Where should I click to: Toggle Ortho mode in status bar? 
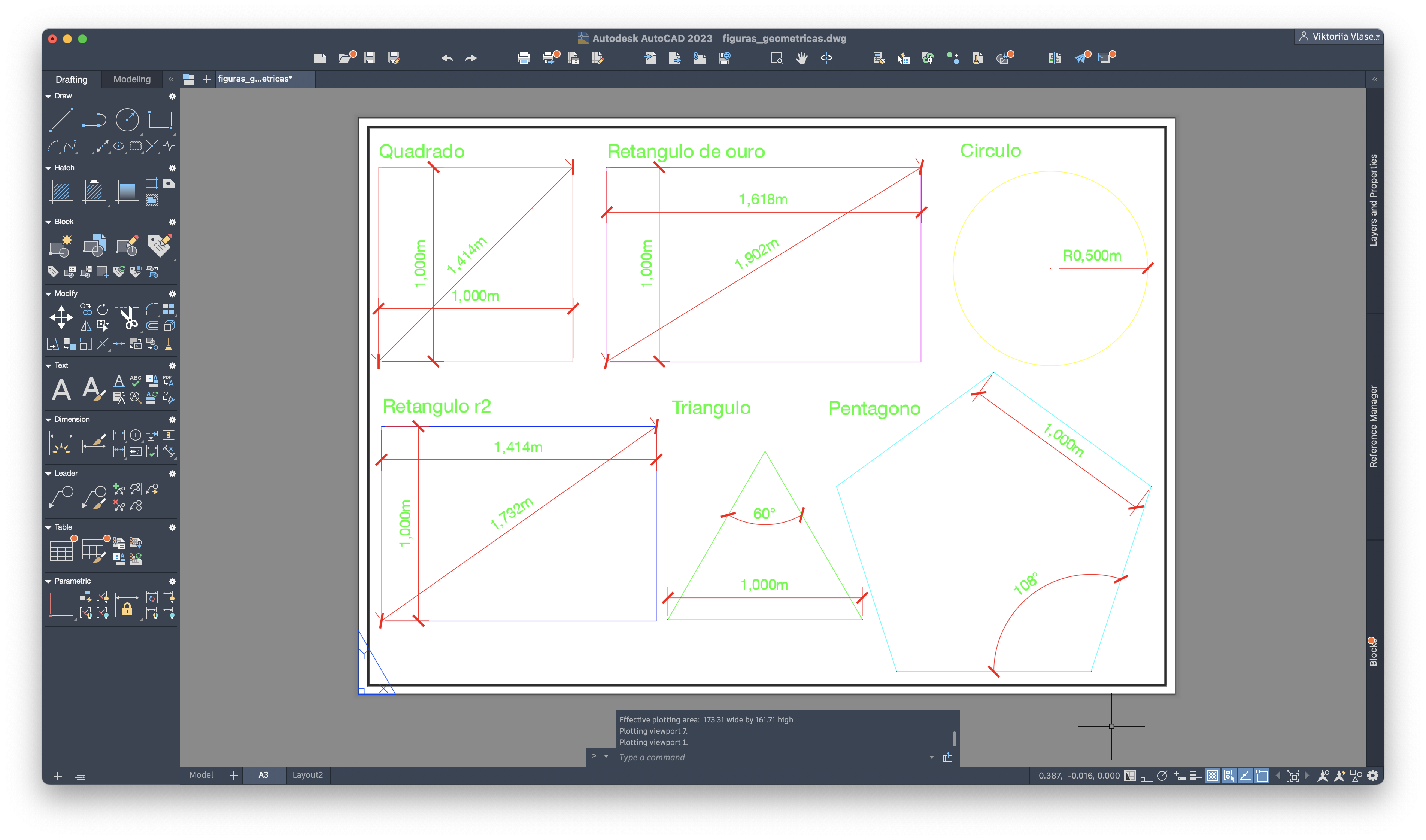1146,776
